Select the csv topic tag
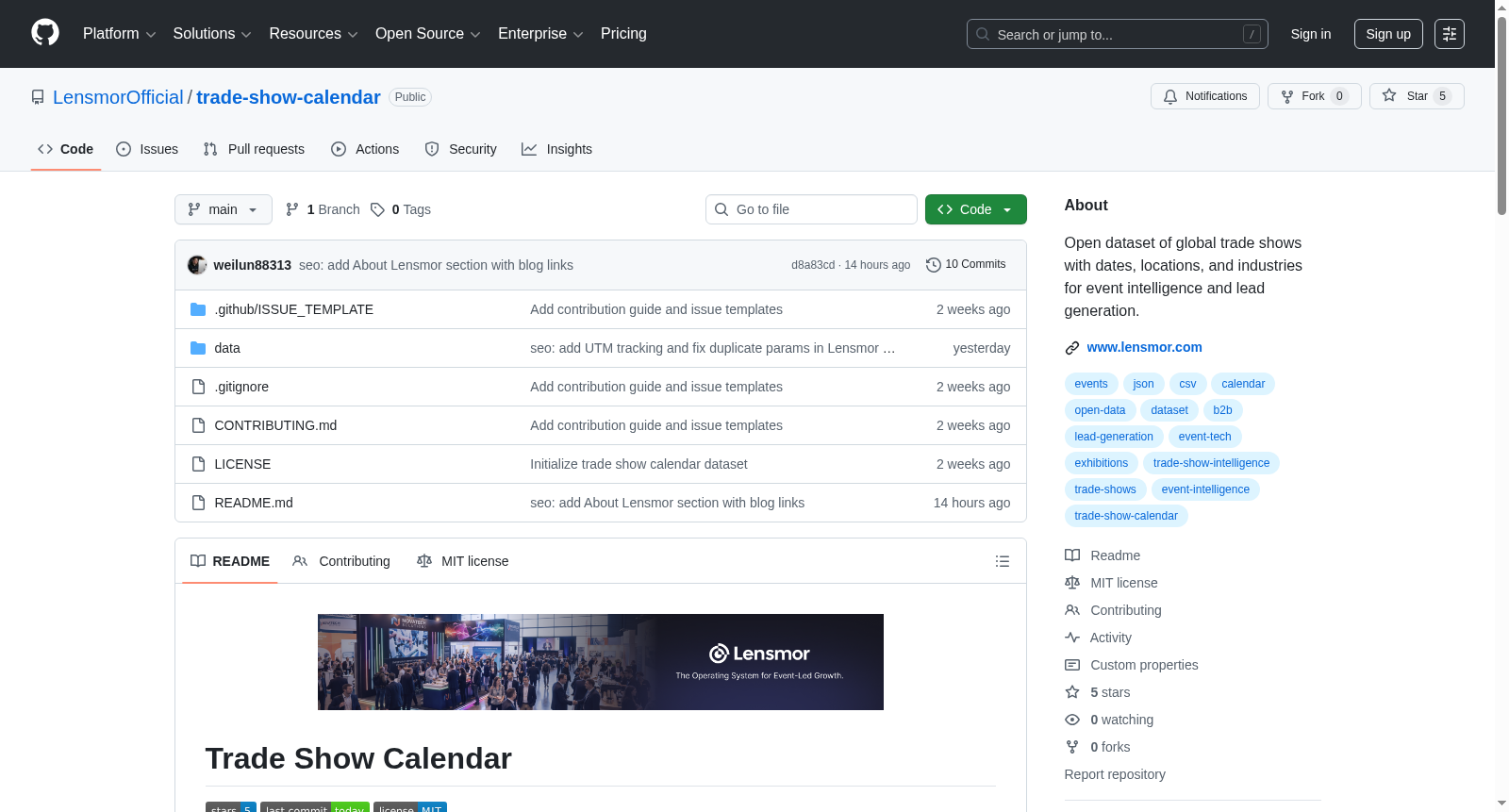This screenshot has width=1509, height=812. (x=1187, y=384)
